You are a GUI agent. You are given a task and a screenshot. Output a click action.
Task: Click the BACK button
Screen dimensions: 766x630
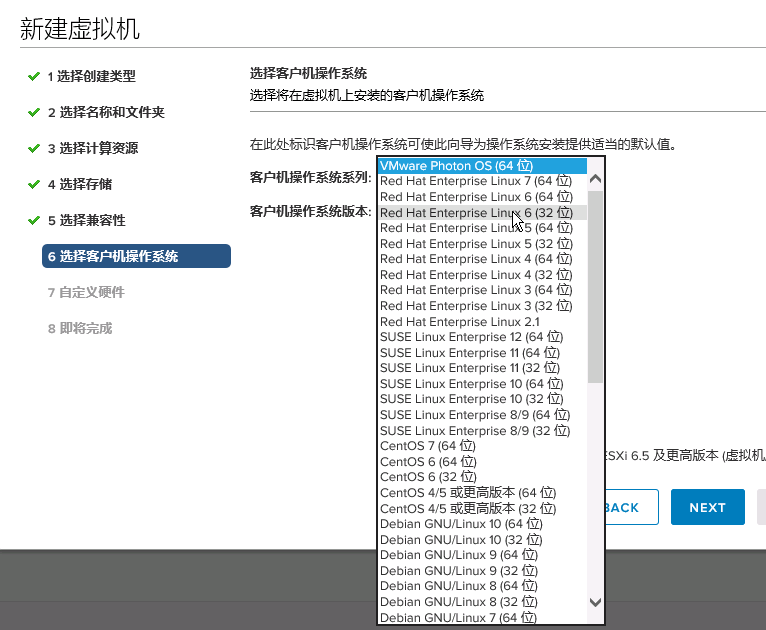[631, 507]
